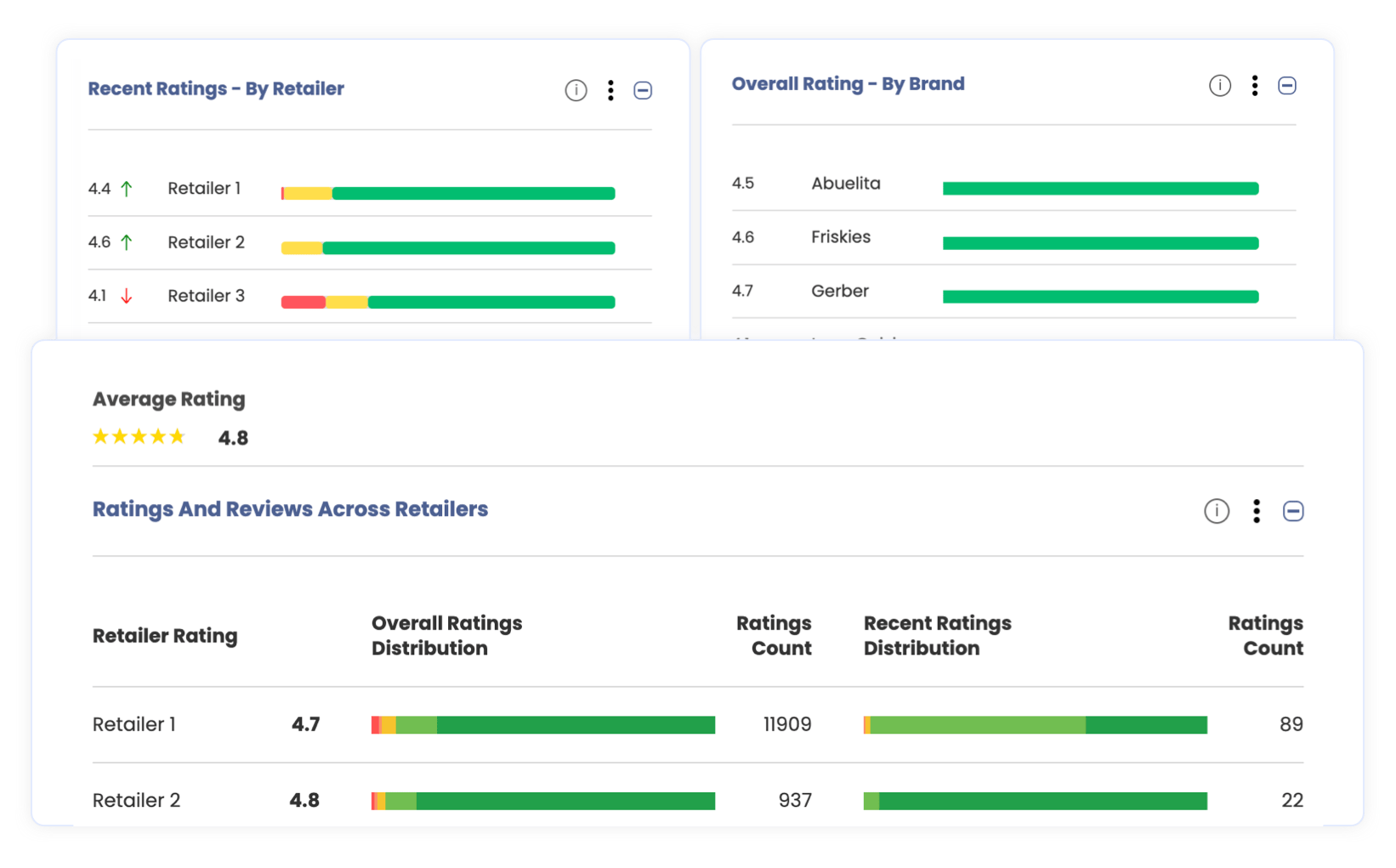1396x868 pixels.
Task: Open the info tooltip for Recent Ratings panel
Action: coord(576,90)
